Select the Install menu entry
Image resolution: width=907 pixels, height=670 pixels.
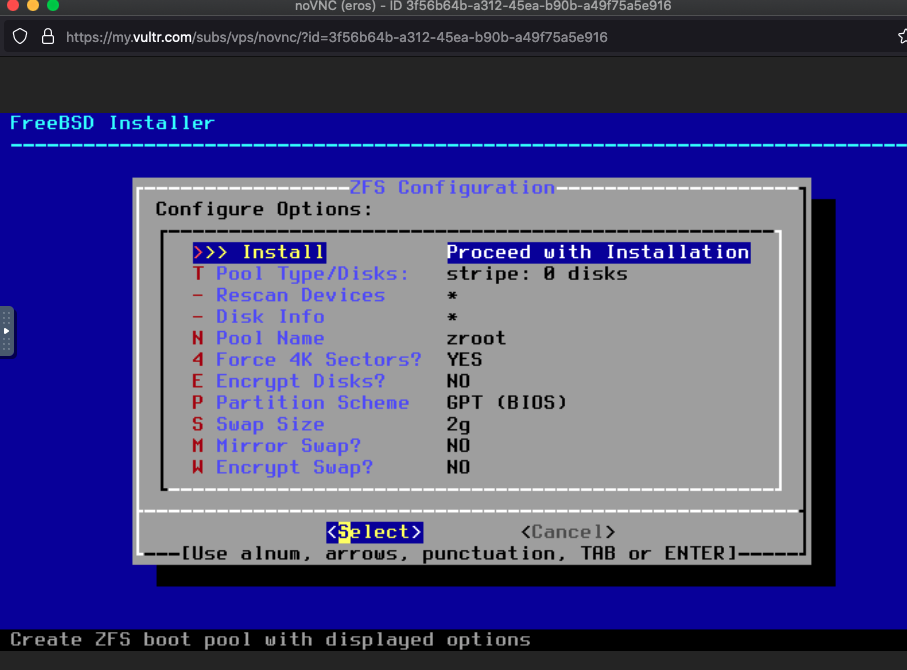coord(283,252)
